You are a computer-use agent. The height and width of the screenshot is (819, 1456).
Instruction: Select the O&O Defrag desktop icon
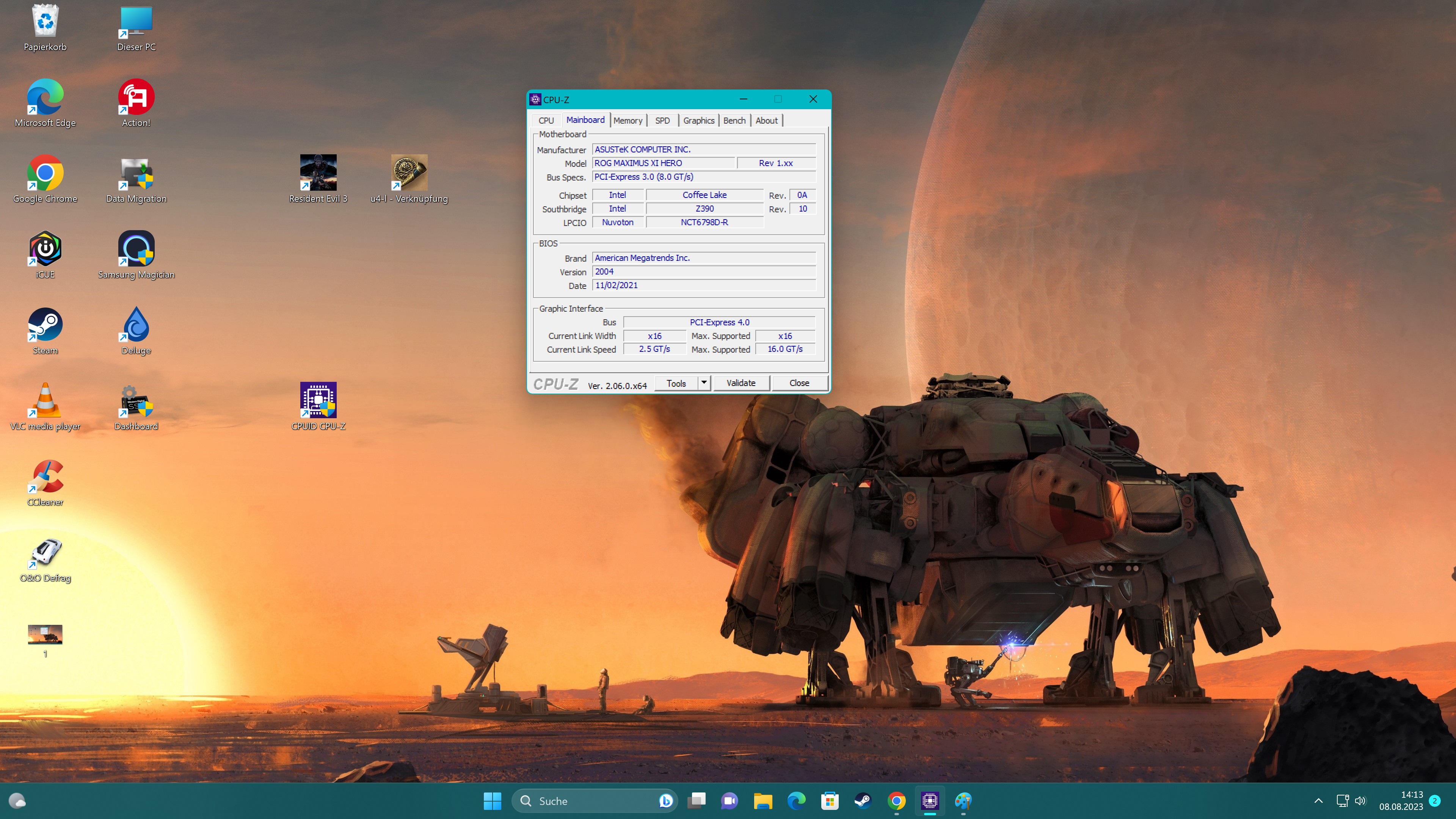[45, 553]
